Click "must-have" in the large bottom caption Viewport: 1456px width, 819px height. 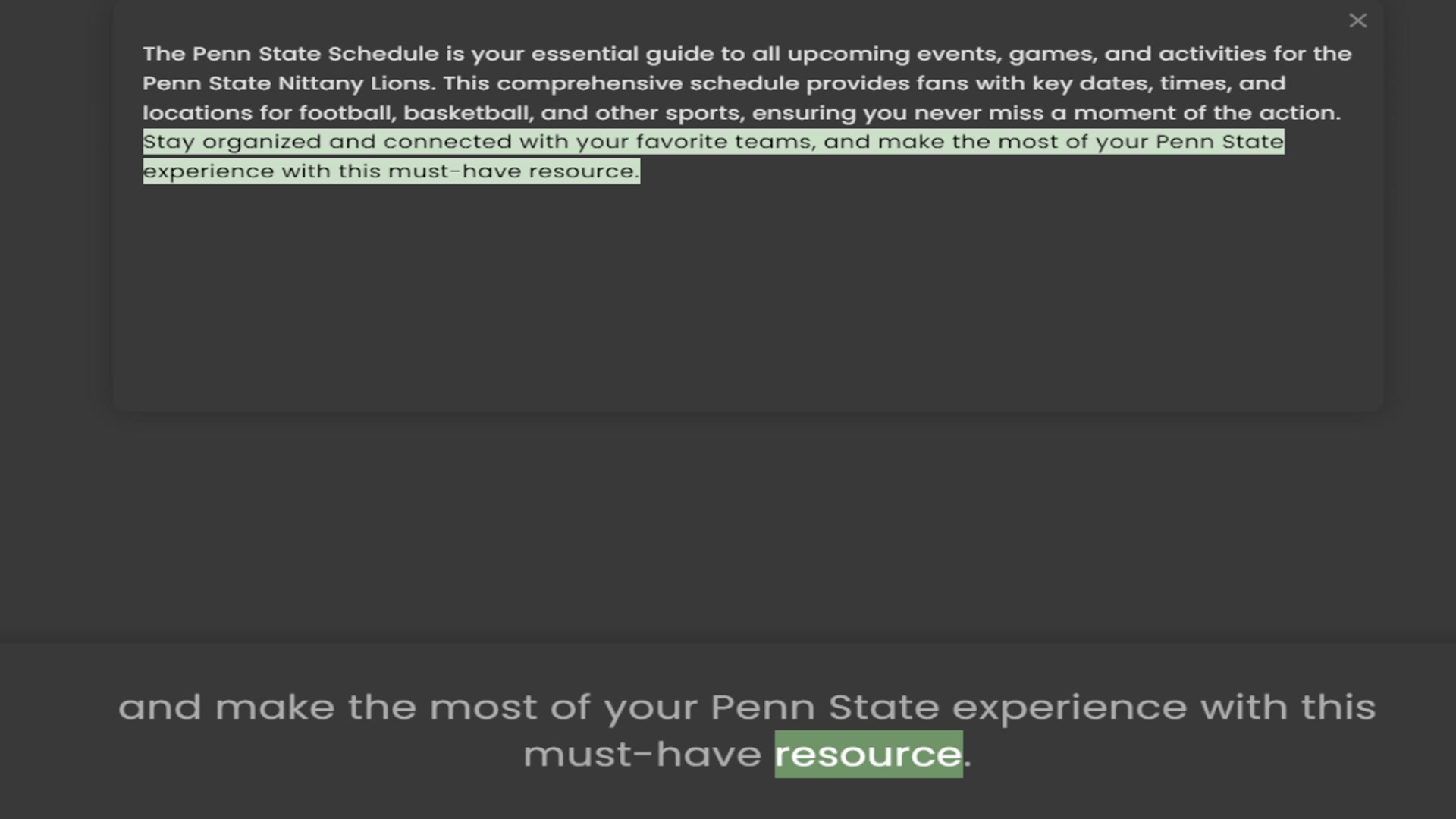(x=642, y=754)
